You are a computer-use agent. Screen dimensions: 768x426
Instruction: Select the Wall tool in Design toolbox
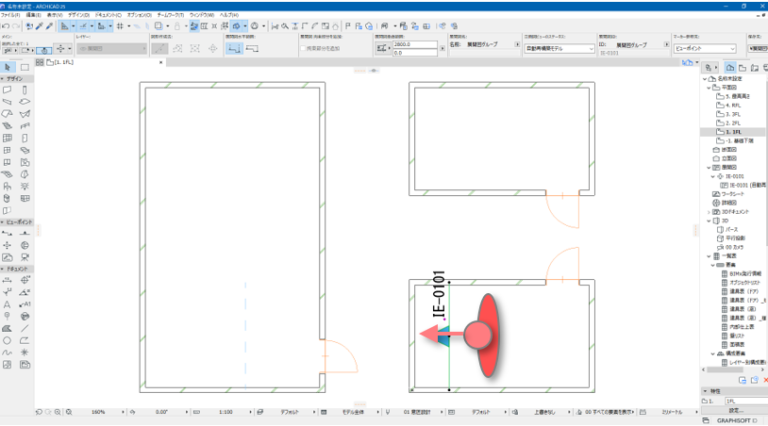point(7,90)
